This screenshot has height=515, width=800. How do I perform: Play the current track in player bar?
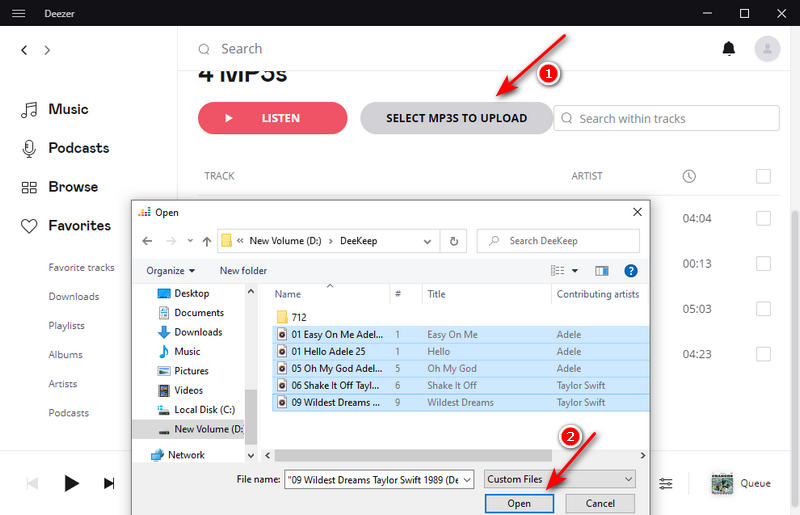point(71,483)
